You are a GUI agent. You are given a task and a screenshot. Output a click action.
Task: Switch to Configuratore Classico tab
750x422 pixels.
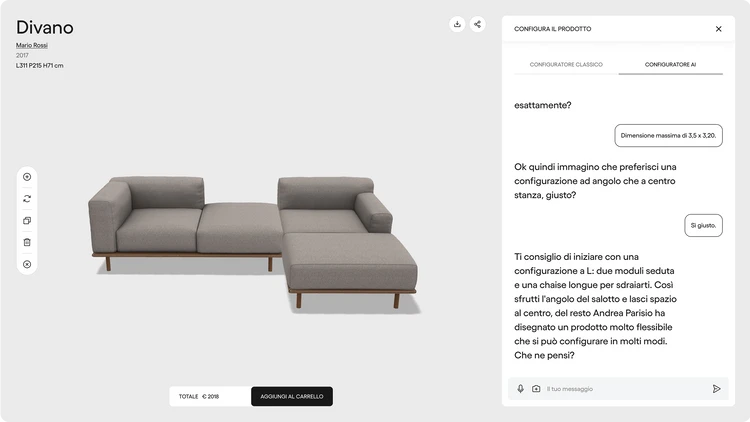pos(566,65)
